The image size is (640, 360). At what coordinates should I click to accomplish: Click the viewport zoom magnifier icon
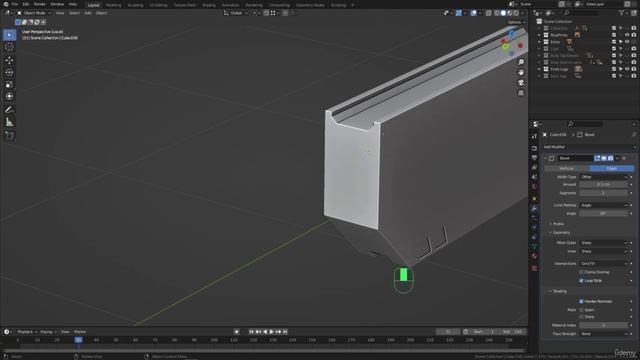click(521, 62)
